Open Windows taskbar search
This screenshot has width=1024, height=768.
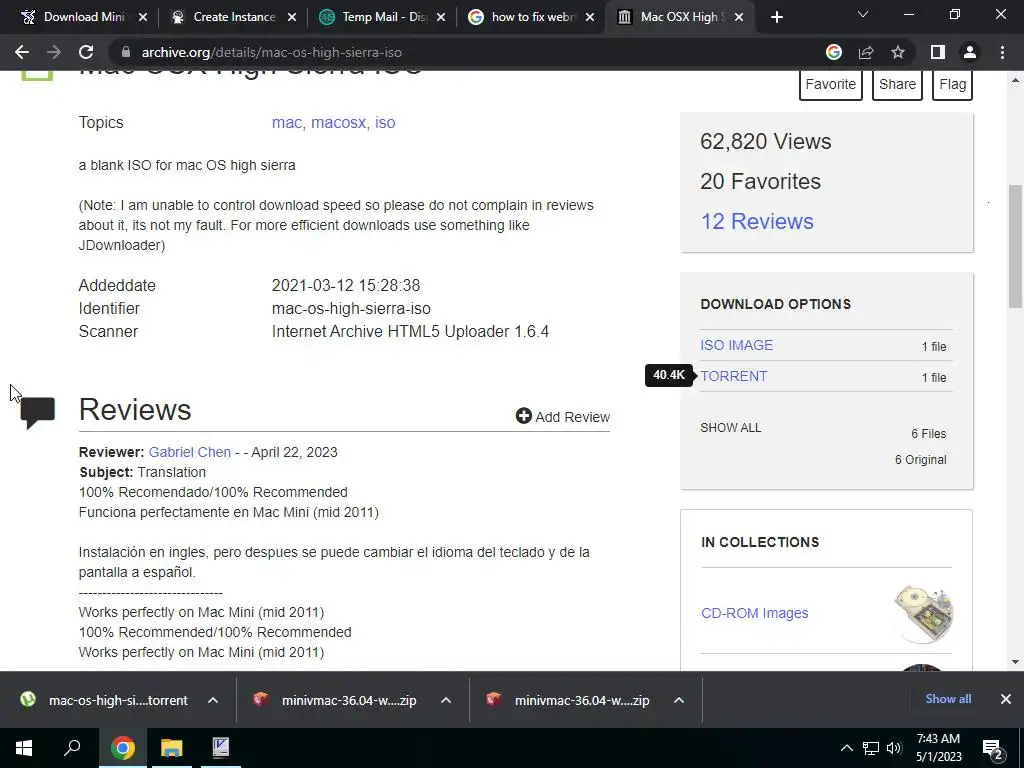(72, 748)
